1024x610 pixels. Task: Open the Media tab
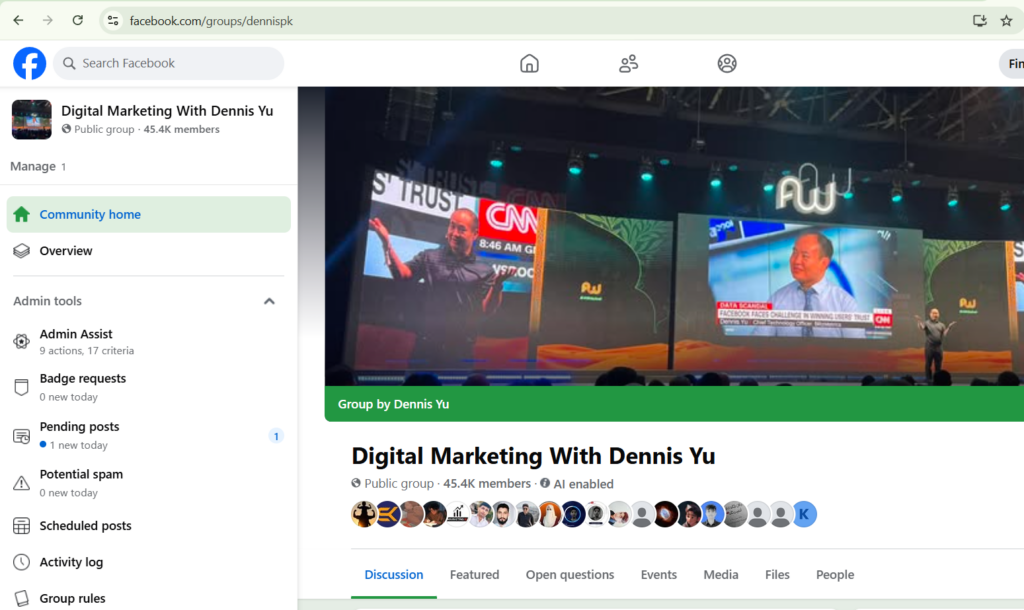point(720,575)
